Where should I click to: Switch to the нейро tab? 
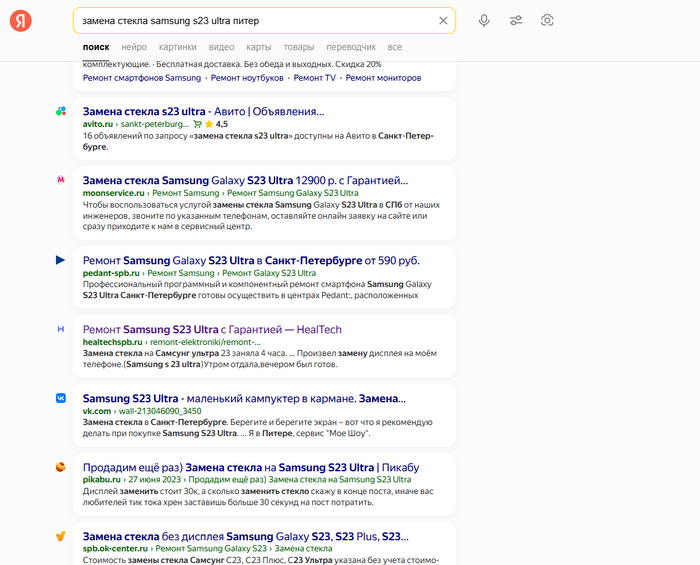pyautogui.click(x=134, y=47)
